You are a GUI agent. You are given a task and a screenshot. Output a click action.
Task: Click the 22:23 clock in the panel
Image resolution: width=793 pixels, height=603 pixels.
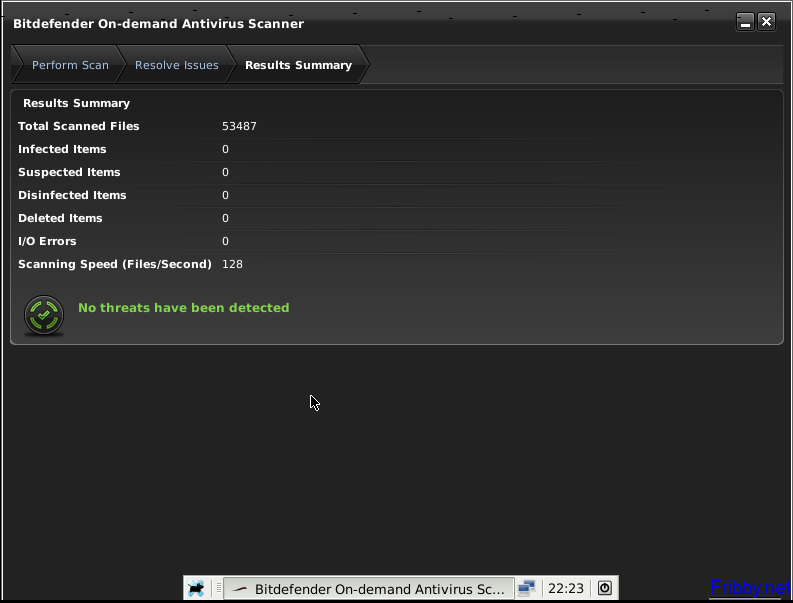coord(566,589)
